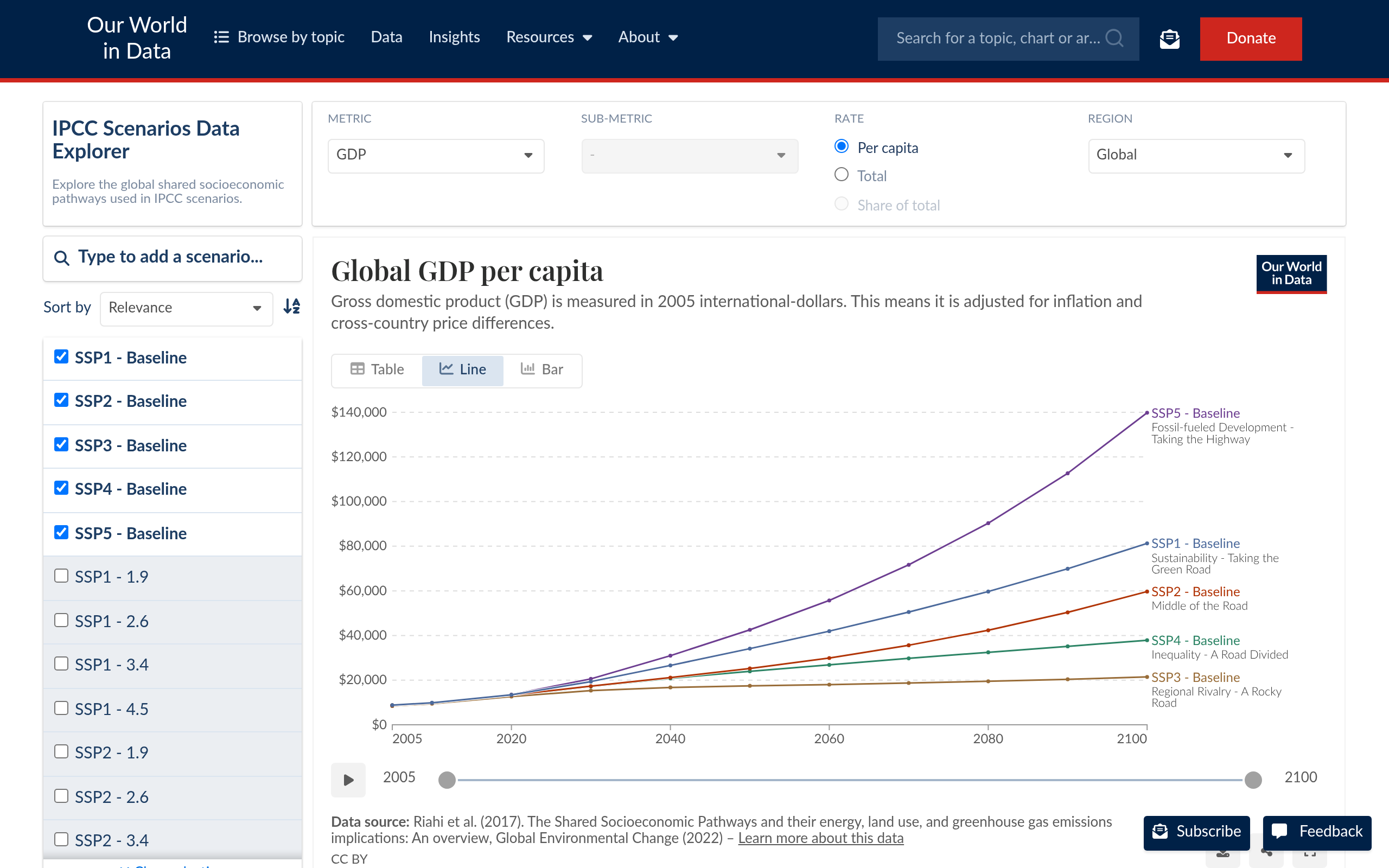Click the start year slider handle at 2005
The image size is (1389, 868).
(447, 780)
